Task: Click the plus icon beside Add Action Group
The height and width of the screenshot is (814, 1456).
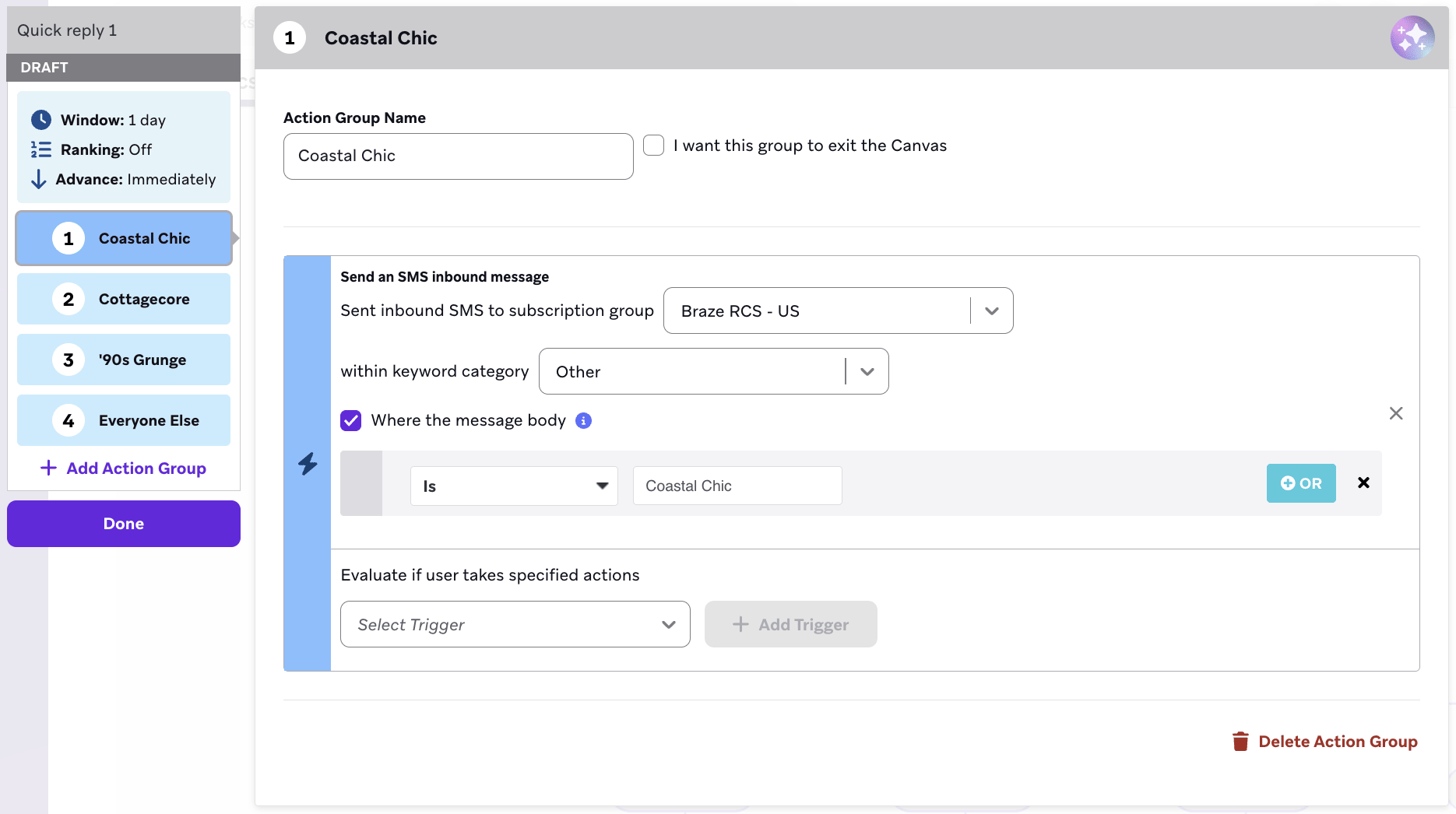Action: 48,468
